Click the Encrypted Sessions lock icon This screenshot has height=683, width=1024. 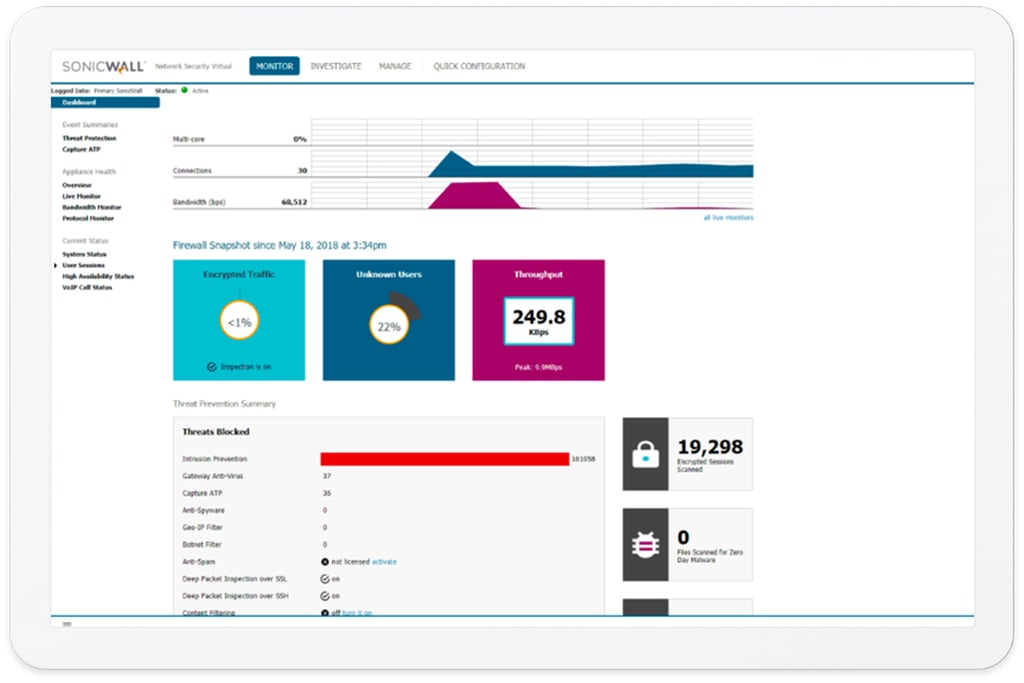(x=646, y=453)
